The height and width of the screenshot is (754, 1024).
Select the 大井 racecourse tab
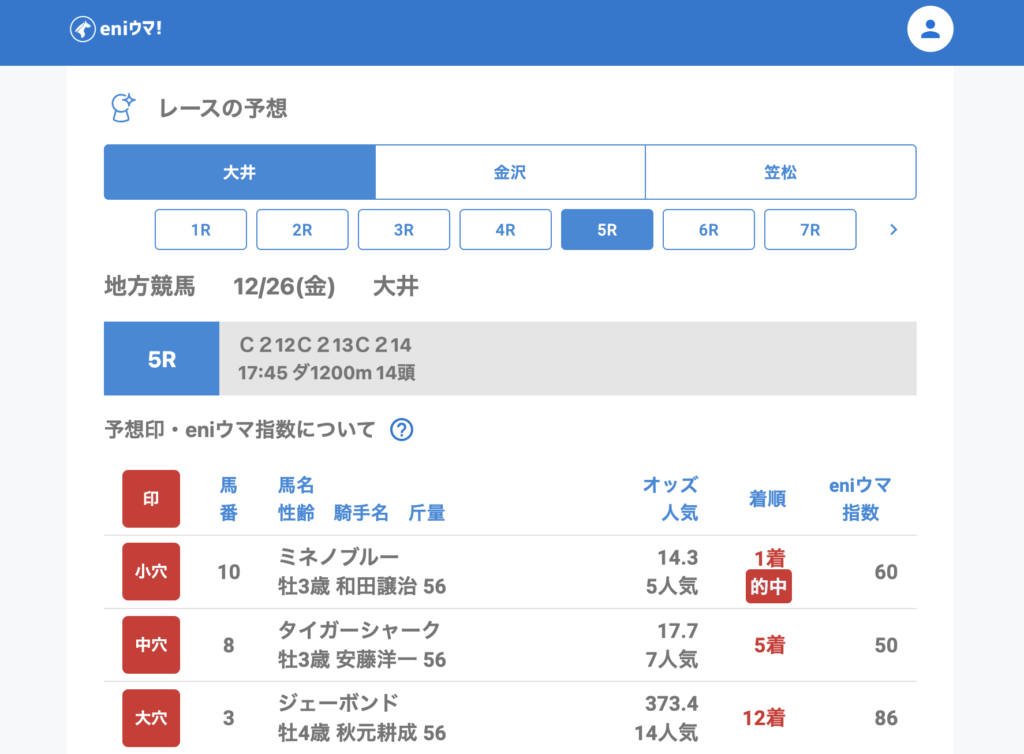pyautogui.click(x=240, y=172)
